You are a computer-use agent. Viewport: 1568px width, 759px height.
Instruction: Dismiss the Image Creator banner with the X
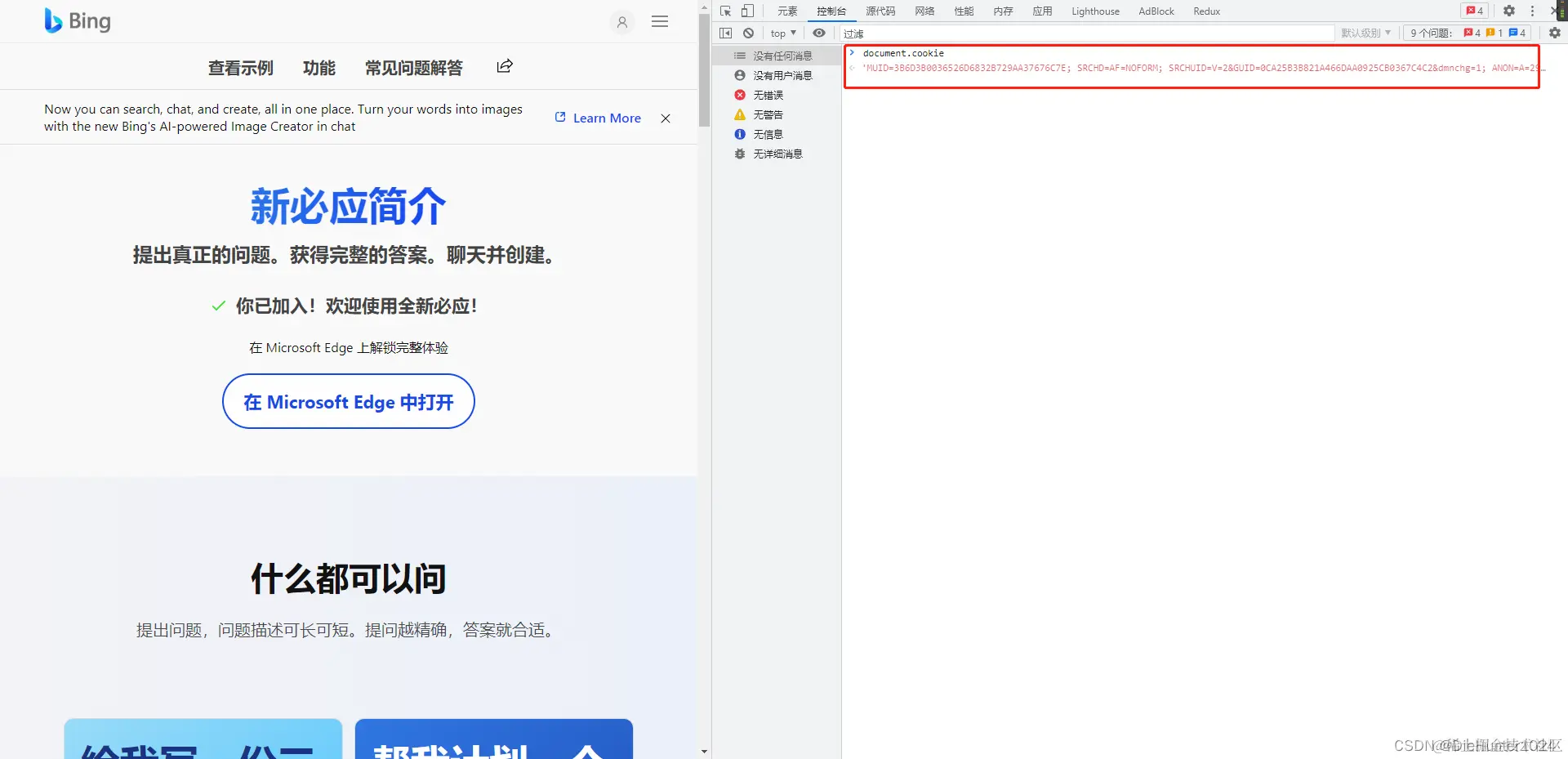pyautogui.click(x=666, y=118)
